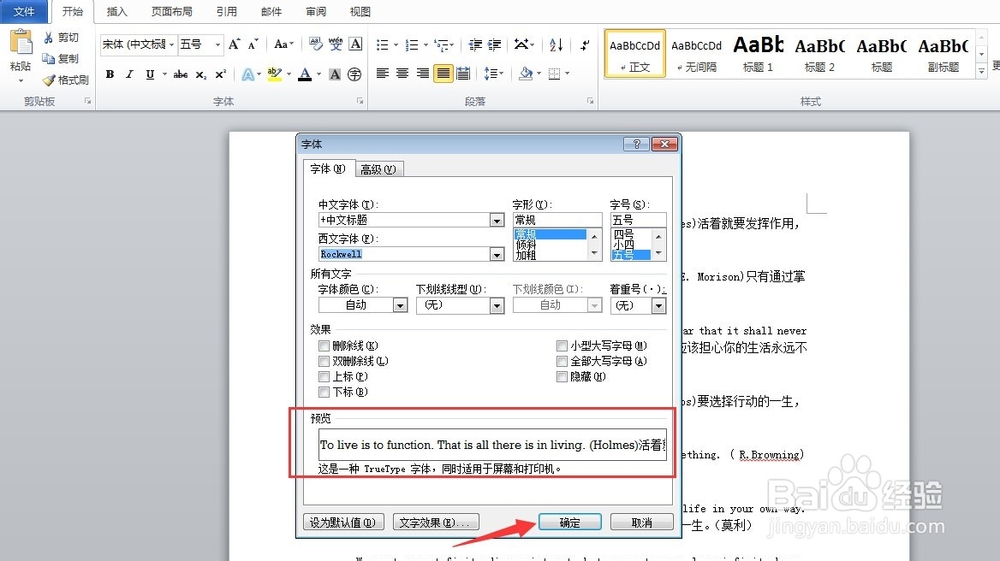This screenshot has height=561, width=1000.
Task: Enable the 删除线 checkbox
Action: [x=324, y=346]
